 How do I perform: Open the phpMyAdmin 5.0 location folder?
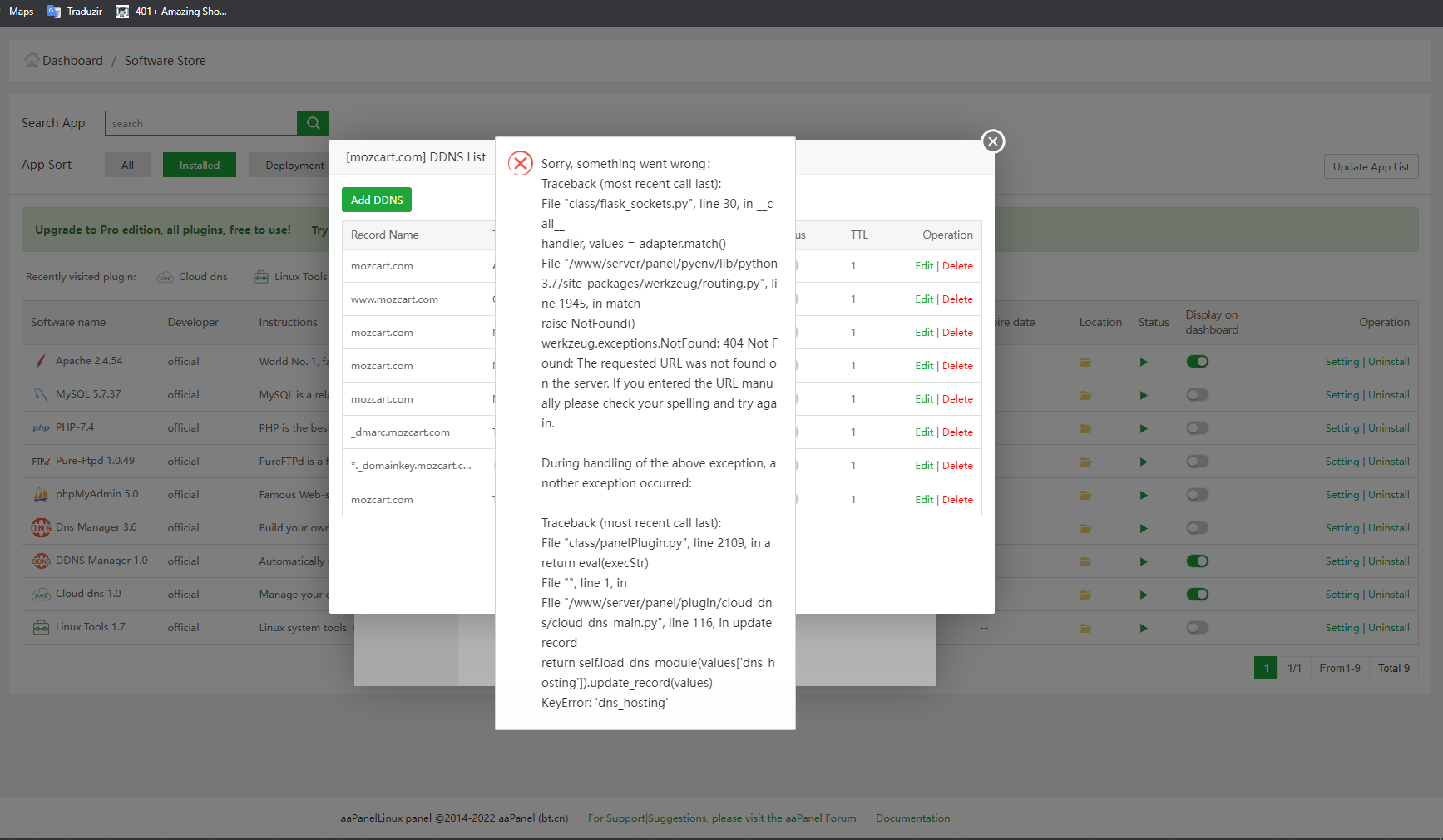click(x=1085, y=495)
